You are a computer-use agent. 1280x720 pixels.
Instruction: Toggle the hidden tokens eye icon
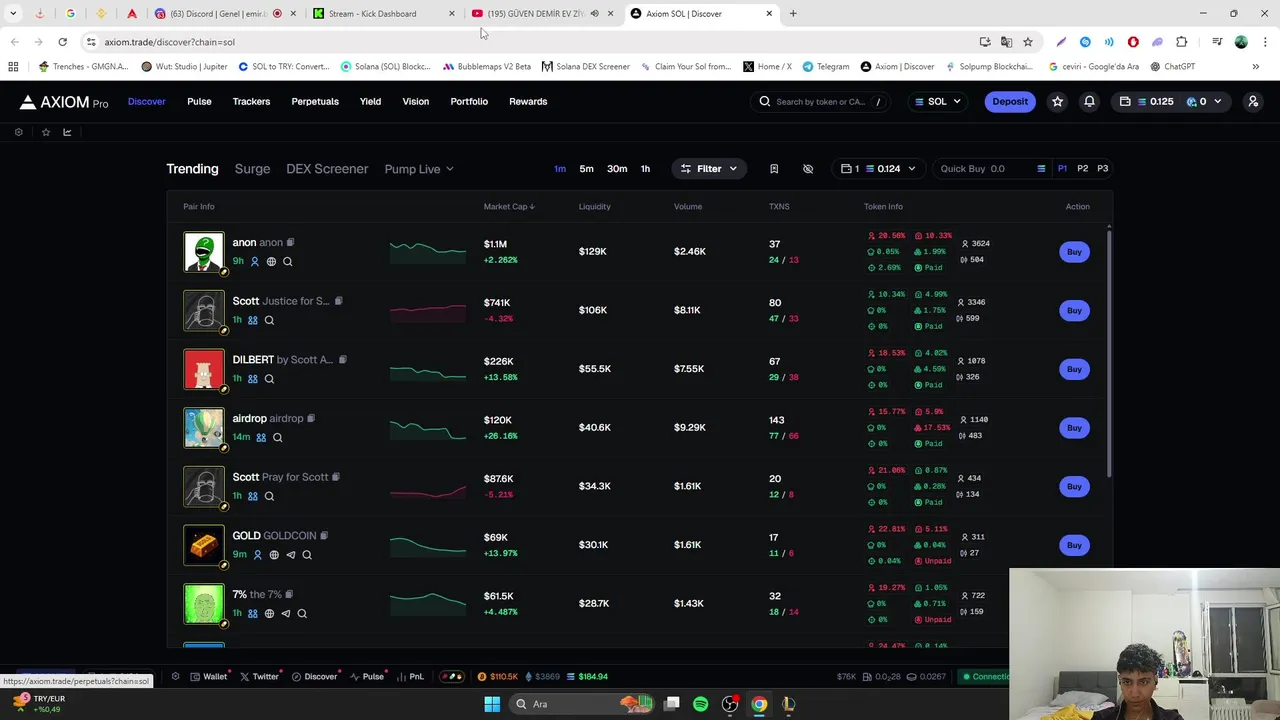pyautogui.click(x=808, y=169)
